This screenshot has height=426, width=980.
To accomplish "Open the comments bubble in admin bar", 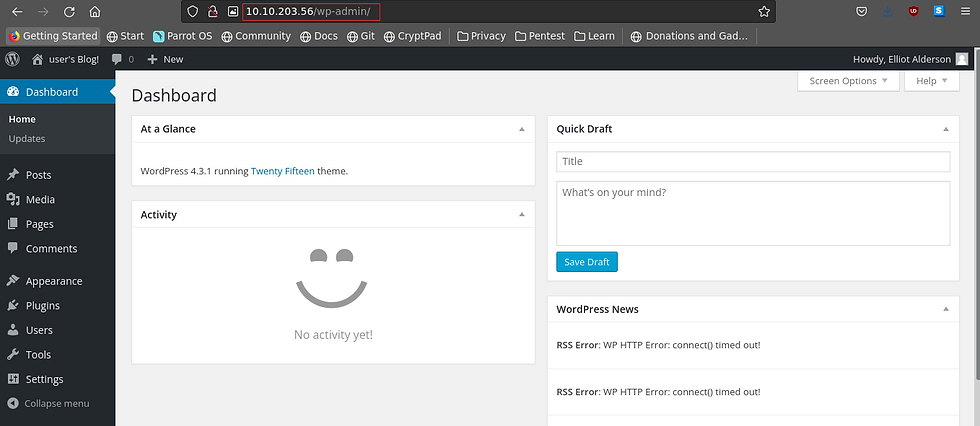I will click(122, 59).
